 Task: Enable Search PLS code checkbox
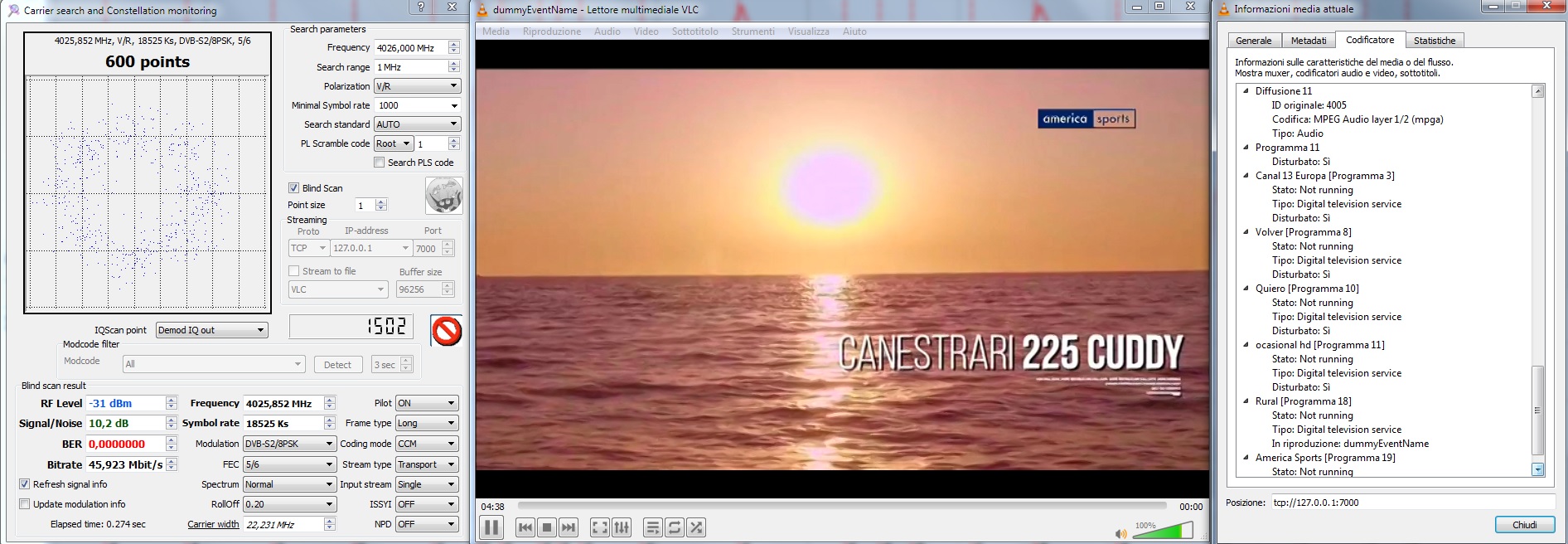379,163
